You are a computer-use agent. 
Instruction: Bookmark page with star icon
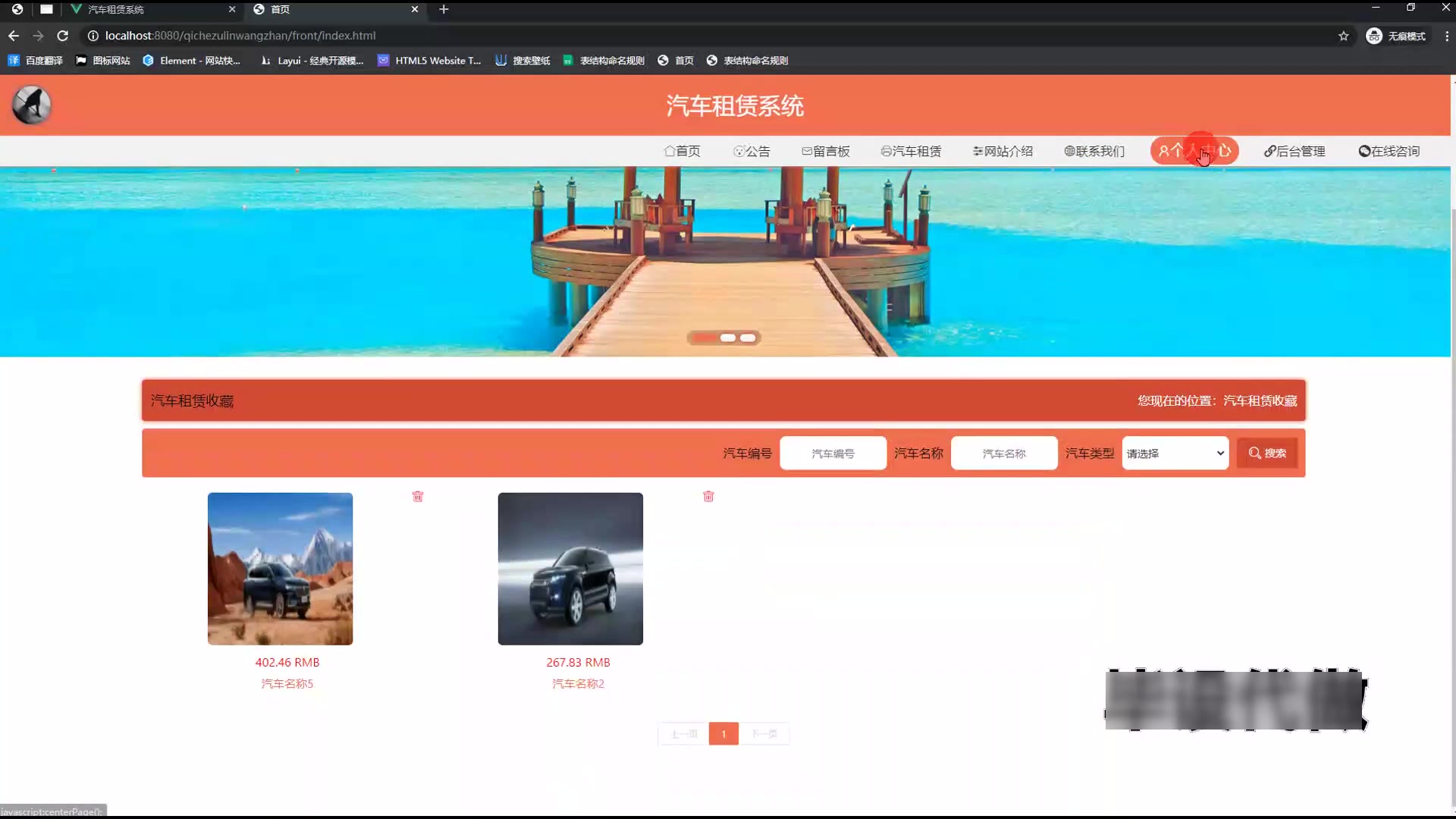click(x=1343, y=36)
